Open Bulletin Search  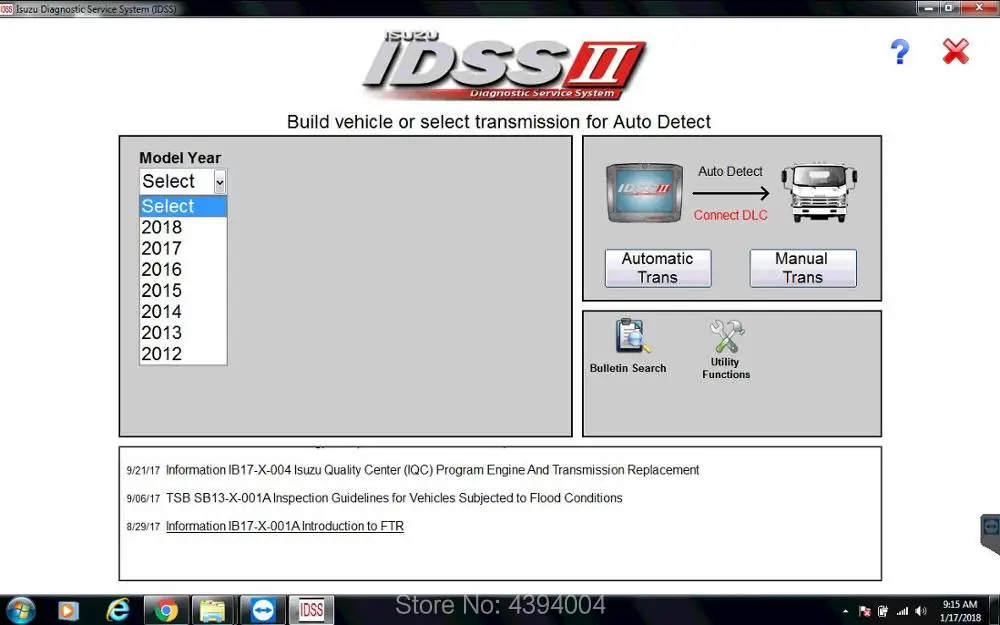point(628,346)
